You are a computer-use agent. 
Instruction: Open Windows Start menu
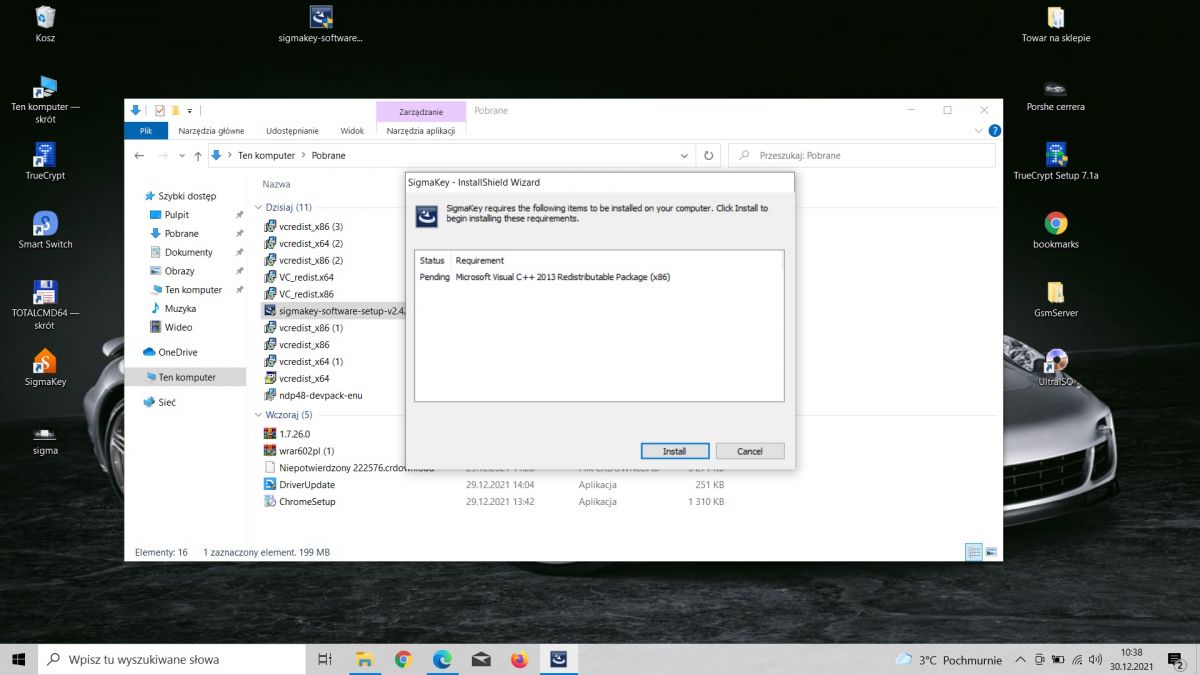[x=19, y=659]
